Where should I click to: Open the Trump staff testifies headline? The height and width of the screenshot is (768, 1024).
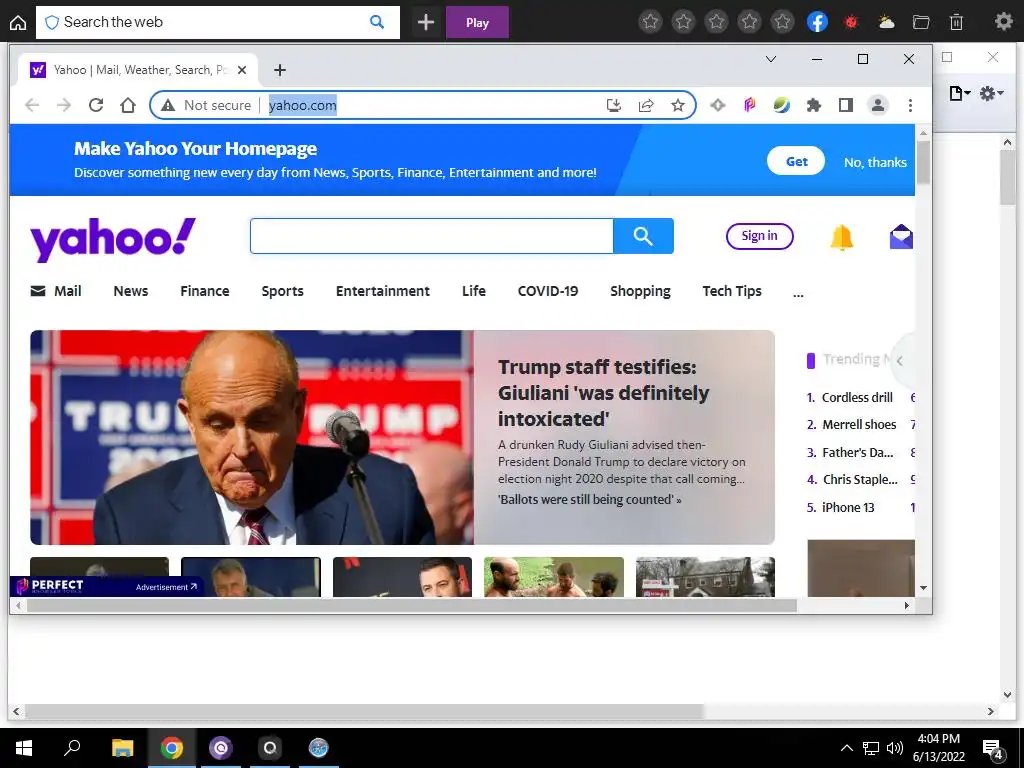coord(603,392)
